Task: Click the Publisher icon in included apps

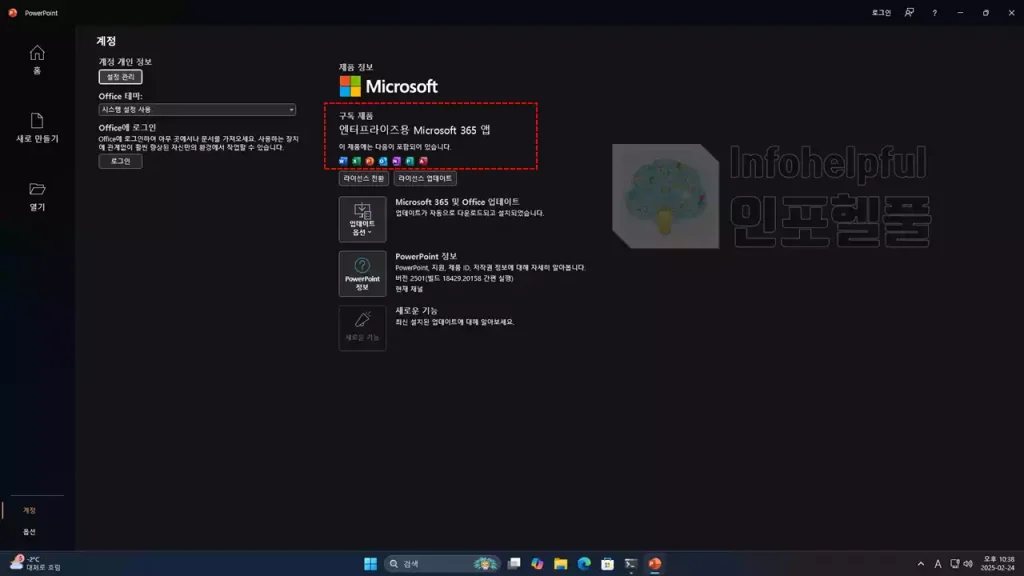Action: pyautogui.click(x=409, y=161)
